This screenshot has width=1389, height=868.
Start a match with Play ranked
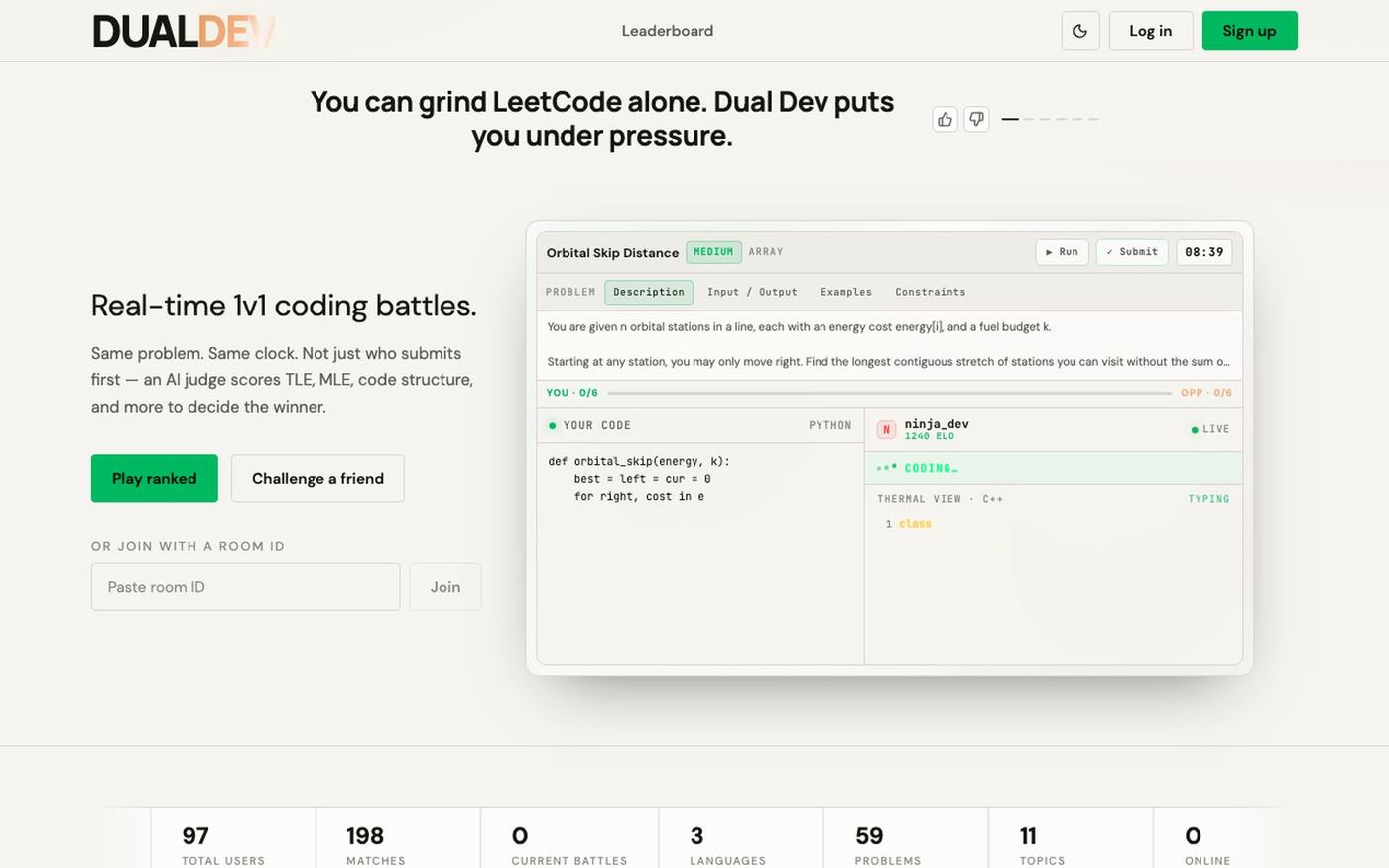click(155, 478)
